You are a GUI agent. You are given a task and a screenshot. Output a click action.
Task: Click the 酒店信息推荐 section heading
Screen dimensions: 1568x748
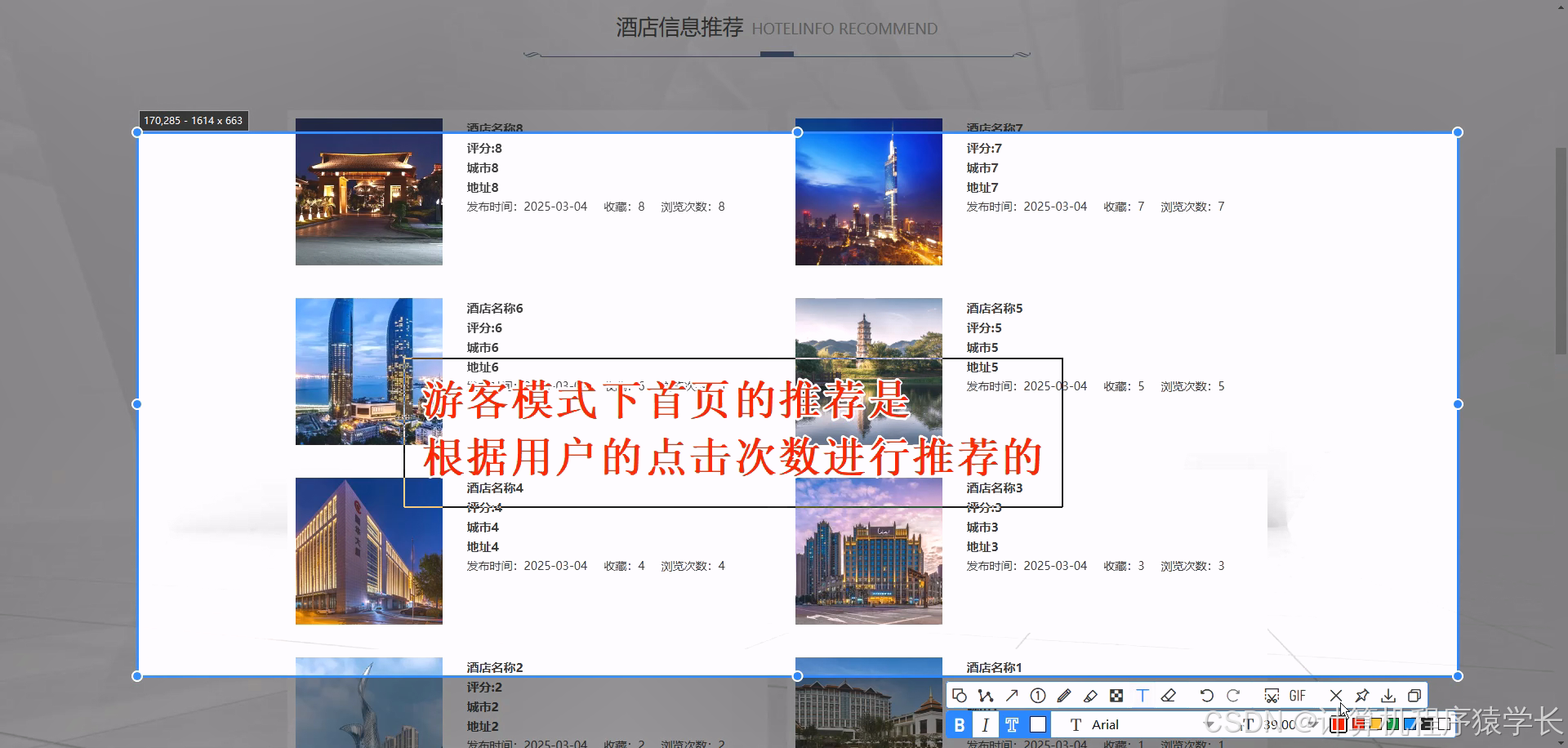click(679, 28)
